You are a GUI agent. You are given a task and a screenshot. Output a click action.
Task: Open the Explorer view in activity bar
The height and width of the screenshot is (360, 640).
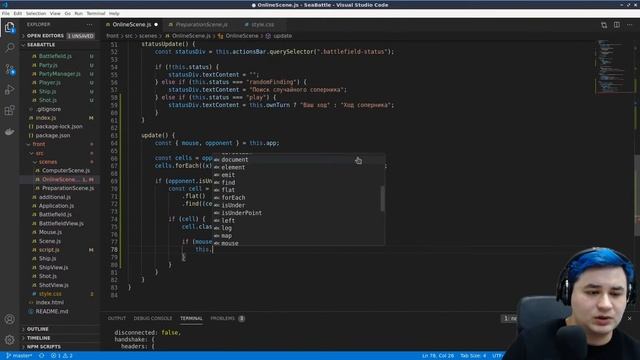(x=9, y=28)
